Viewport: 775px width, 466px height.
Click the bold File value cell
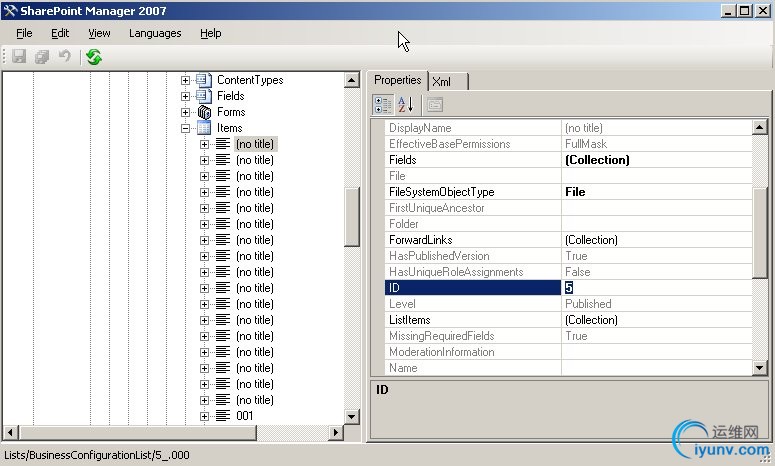(657, 192)
